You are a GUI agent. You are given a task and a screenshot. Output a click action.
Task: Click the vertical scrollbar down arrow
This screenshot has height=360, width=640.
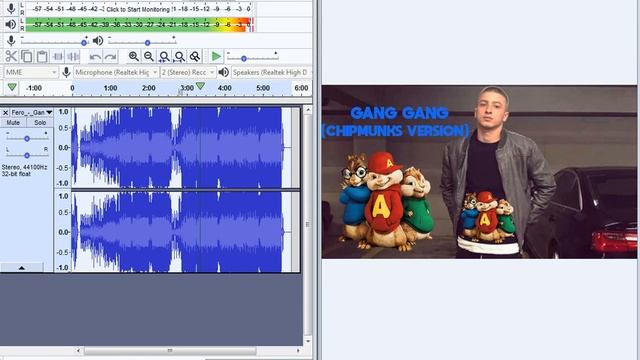[308, 341]
